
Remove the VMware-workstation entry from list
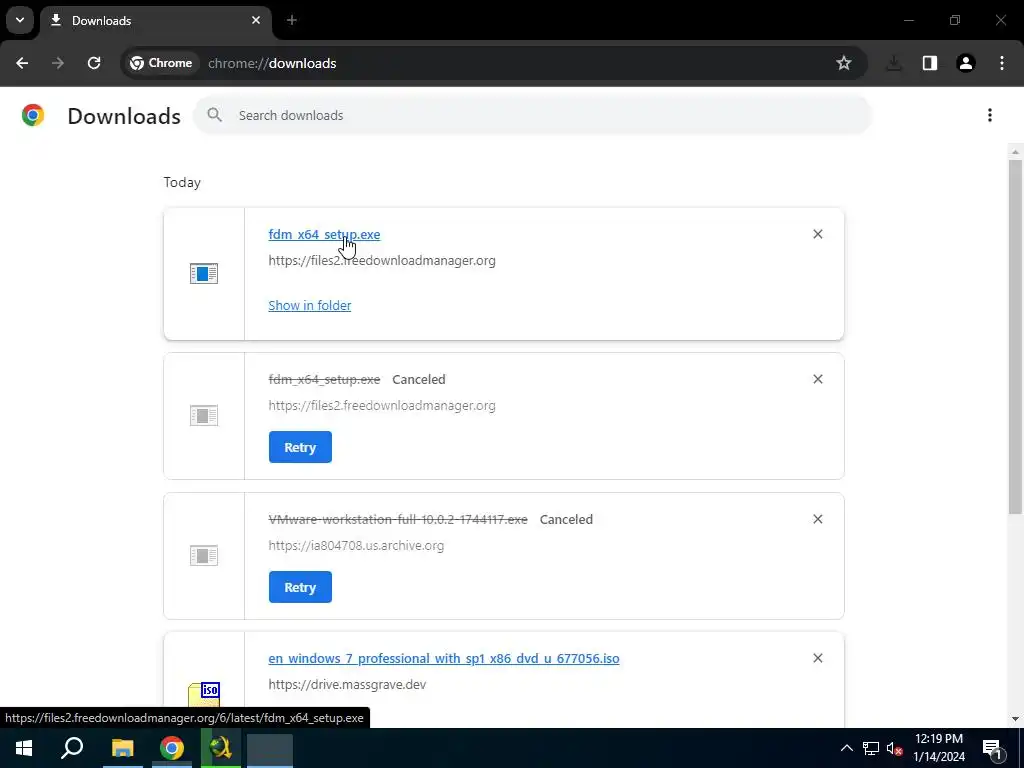818,519
